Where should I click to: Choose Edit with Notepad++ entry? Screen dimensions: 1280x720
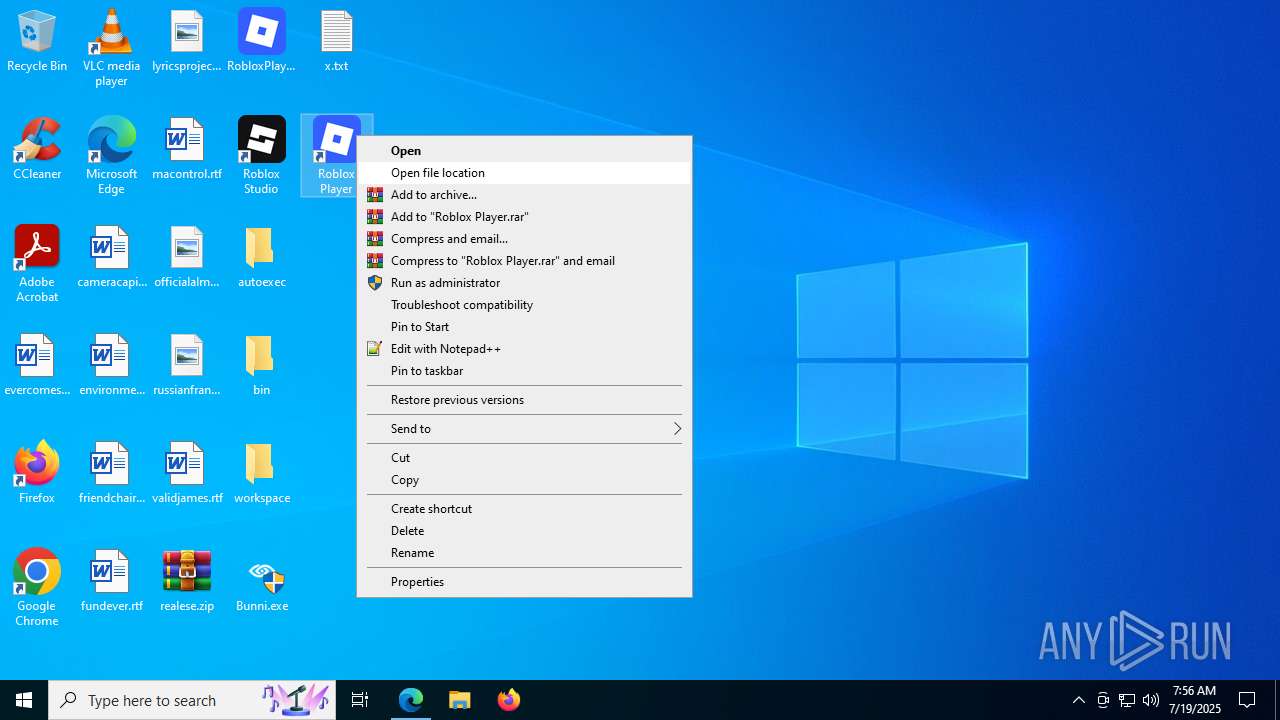tap(524, 349)
